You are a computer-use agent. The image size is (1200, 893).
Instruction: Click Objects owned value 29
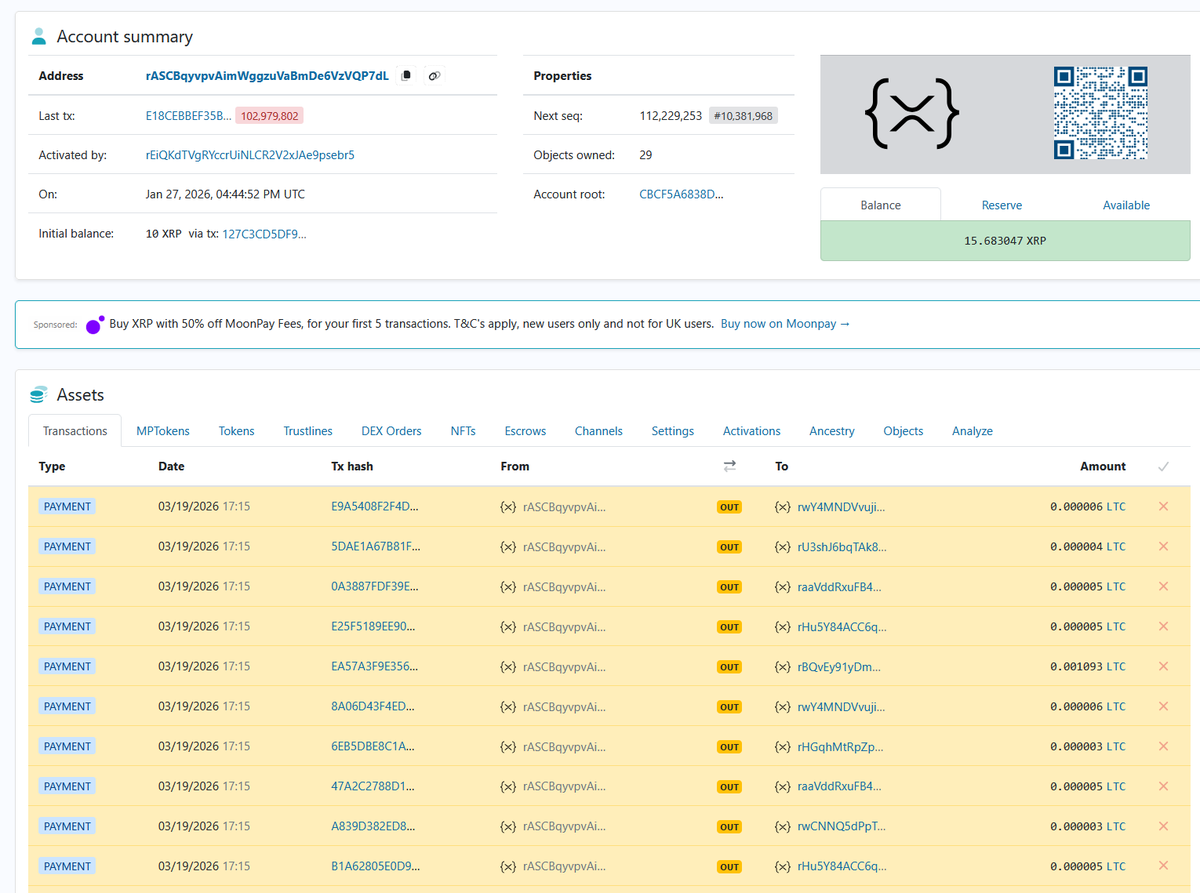point(646,155)
